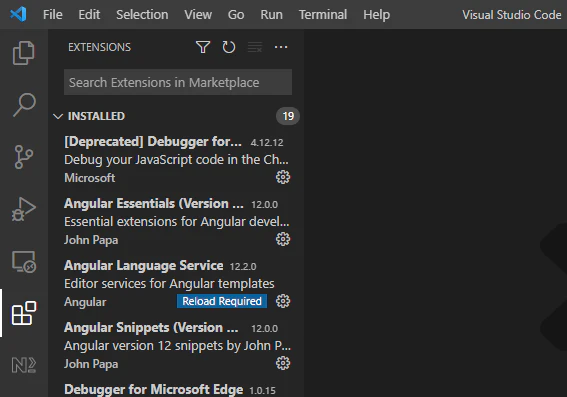The image size is (567, 397).
Task: Click the VS Code logo icon
Action: (18, 14)
